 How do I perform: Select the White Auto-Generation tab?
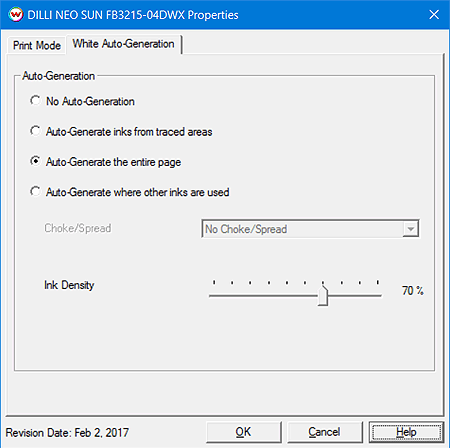124,44
